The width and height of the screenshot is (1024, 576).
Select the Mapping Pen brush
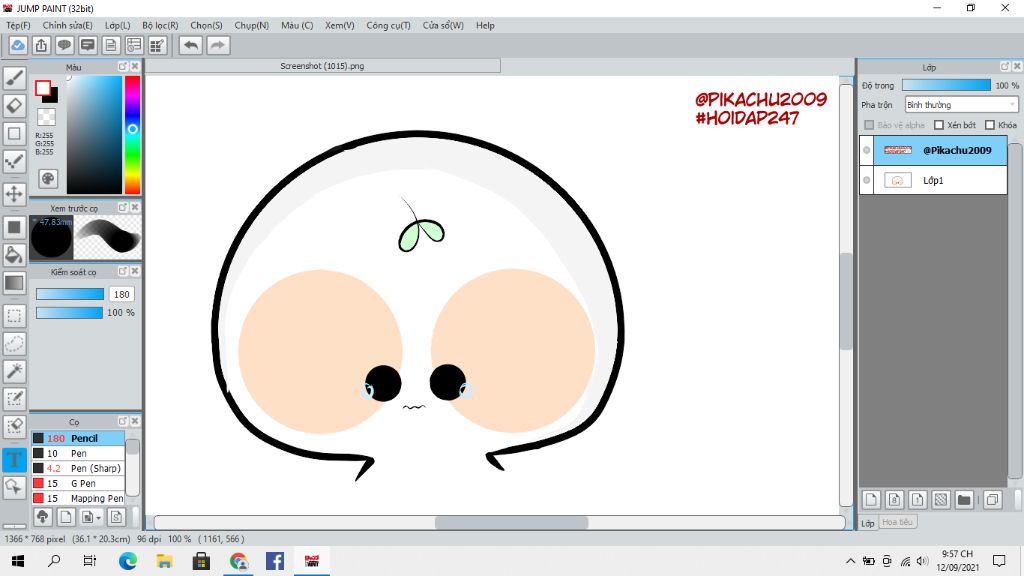[x=78, y=498]
